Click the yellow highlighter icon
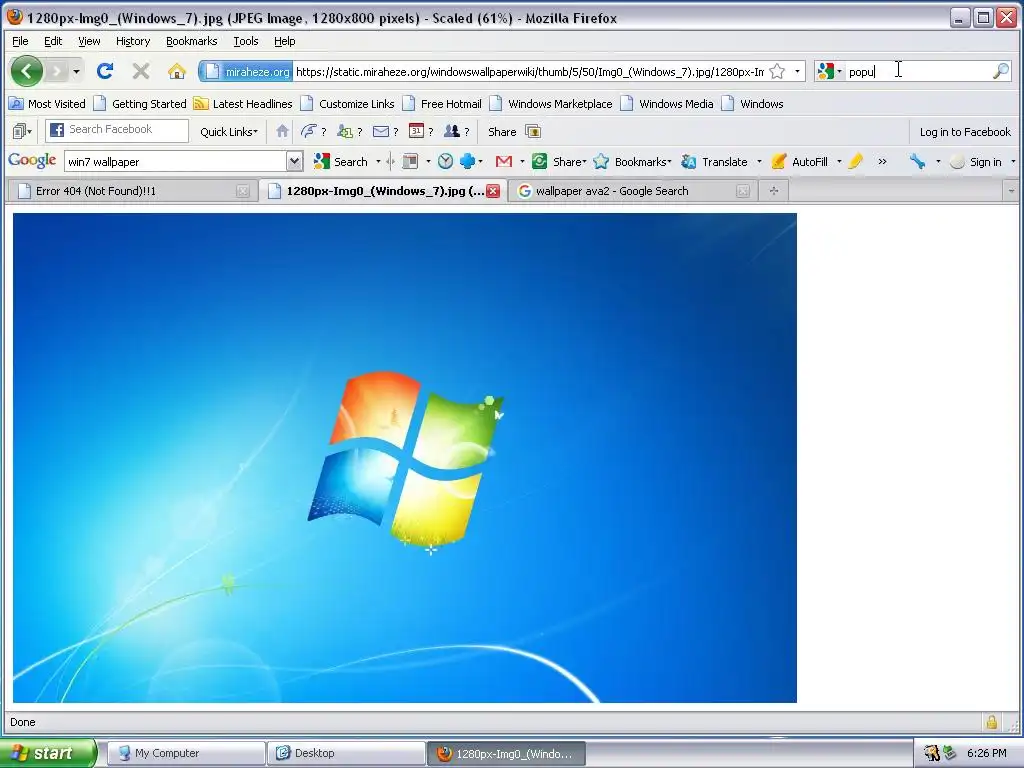The image size is (1024, 768). [856, 161]
